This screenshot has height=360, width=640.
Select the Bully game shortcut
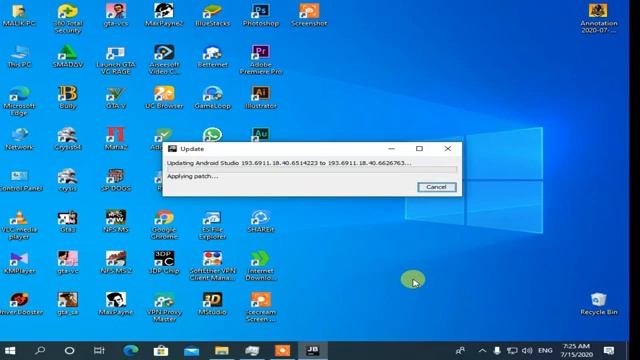pos(68,98)
